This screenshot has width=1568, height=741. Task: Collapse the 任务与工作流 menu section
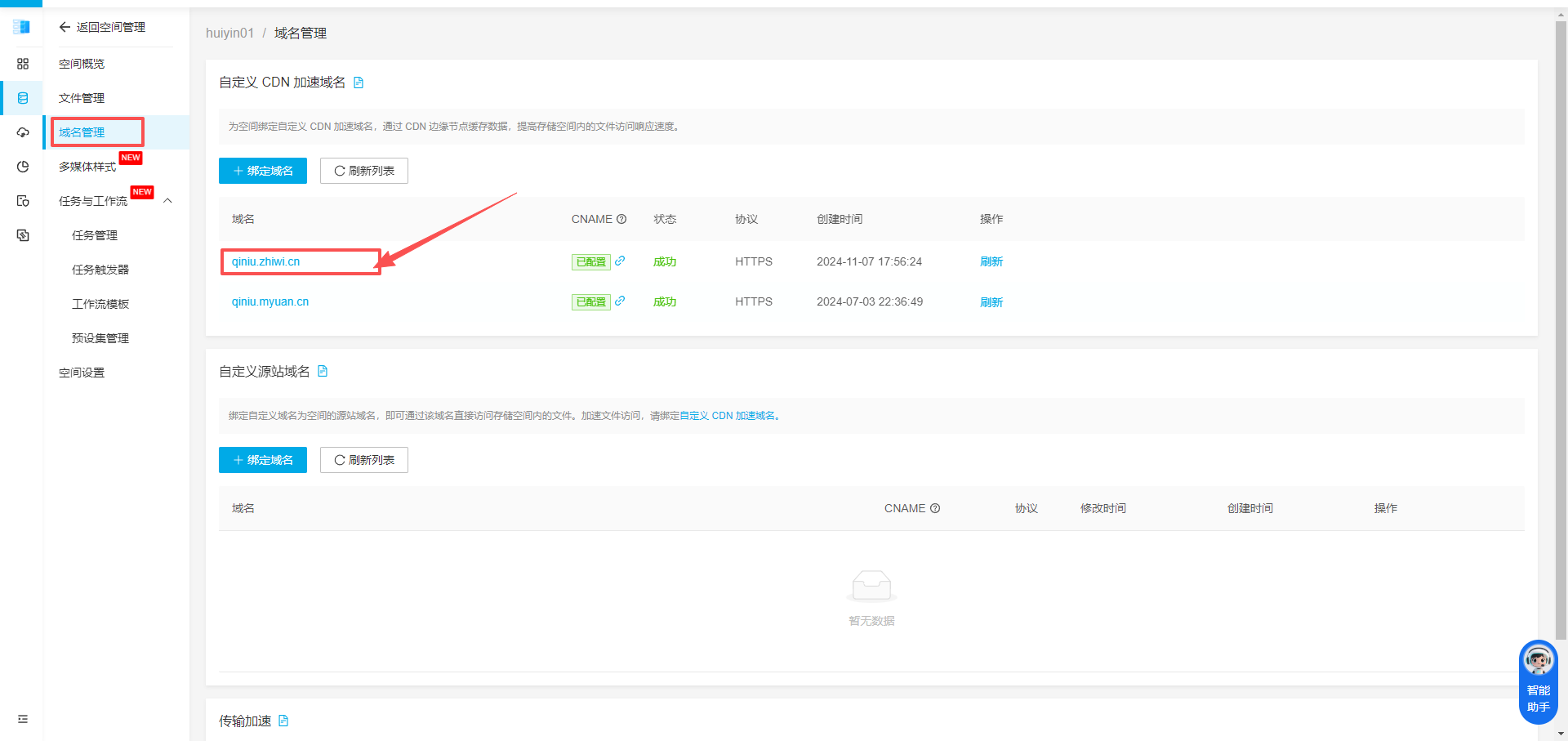pos(168,201)
